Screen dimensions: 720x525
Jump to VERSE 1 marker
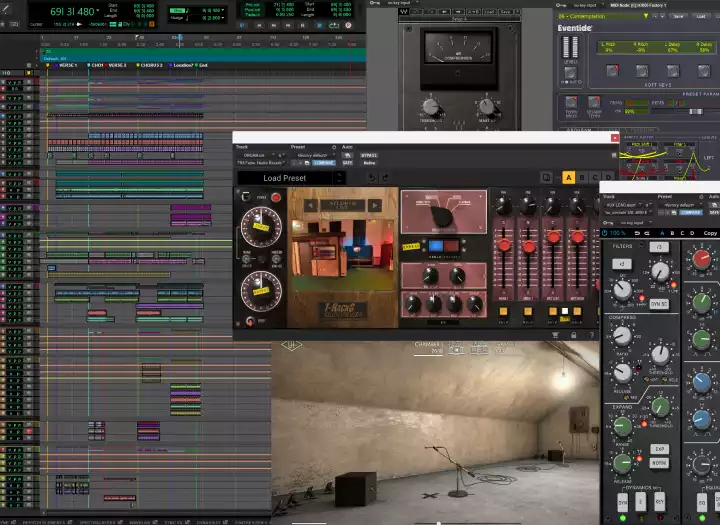click(x=68, y=65)
